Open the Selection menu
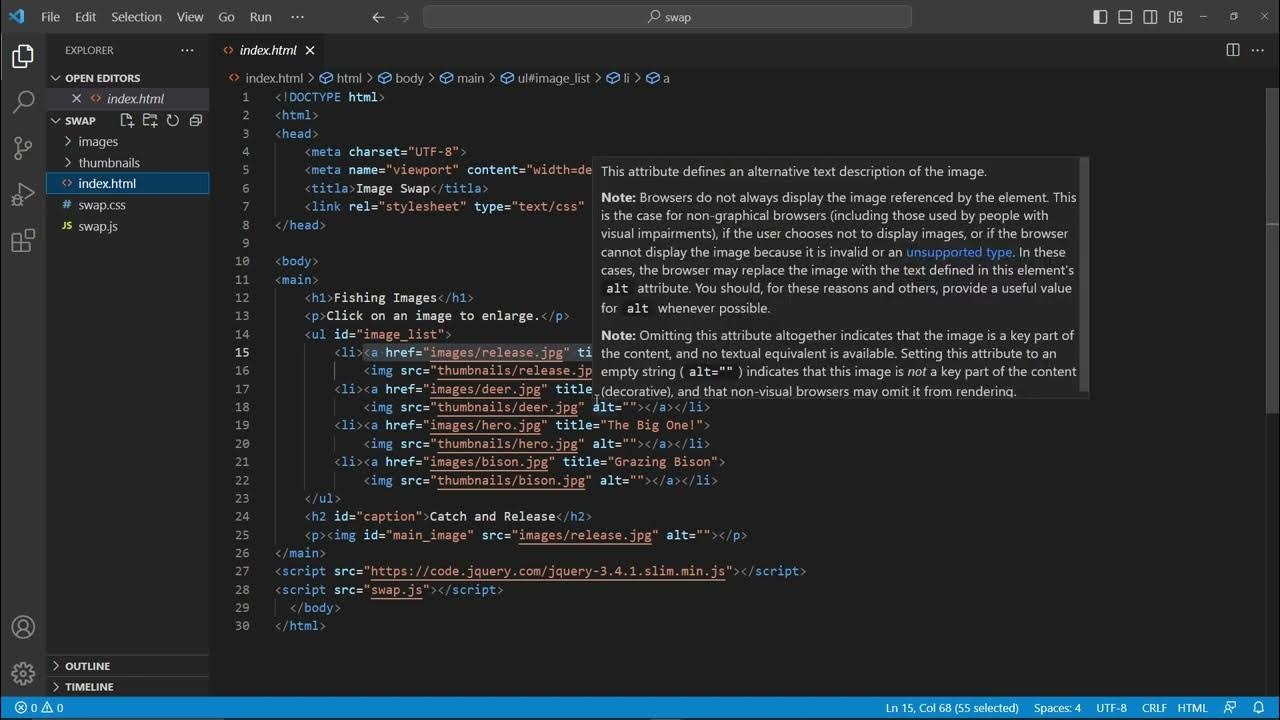Viewport: 1280px width, 720px height. pos(136,17)
